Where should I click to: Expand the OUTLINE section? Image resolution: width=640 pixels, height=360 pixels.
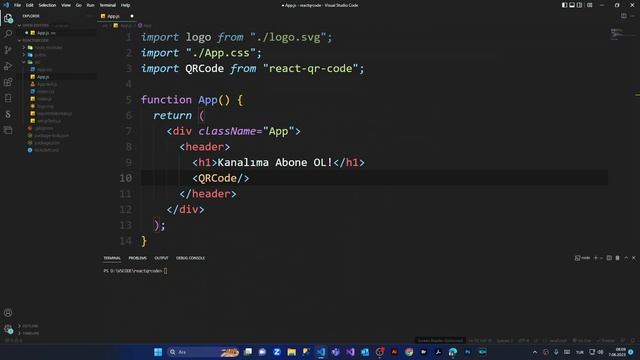pos(30,326)
